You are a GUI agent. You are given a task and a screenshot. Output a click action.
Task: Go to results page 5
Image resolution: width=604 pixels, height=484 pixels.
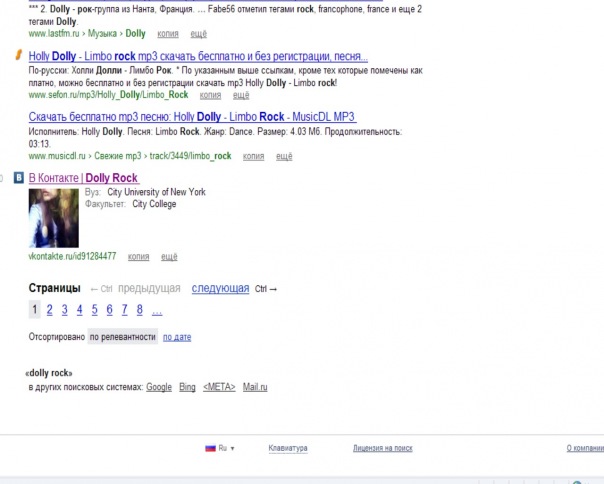tap(94, 309)
